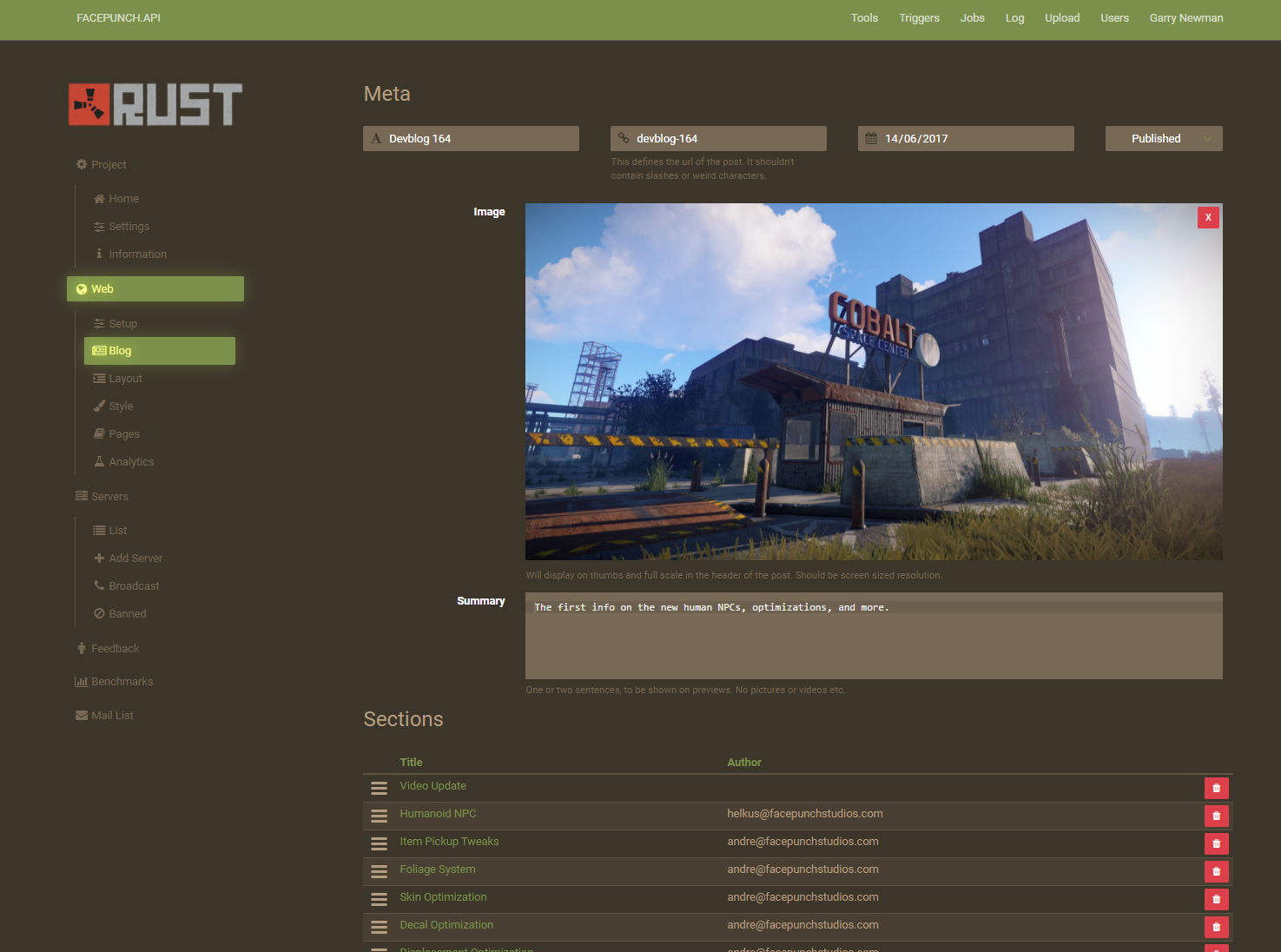Open the Item Pickup Tweaks section

click(449, 842)
